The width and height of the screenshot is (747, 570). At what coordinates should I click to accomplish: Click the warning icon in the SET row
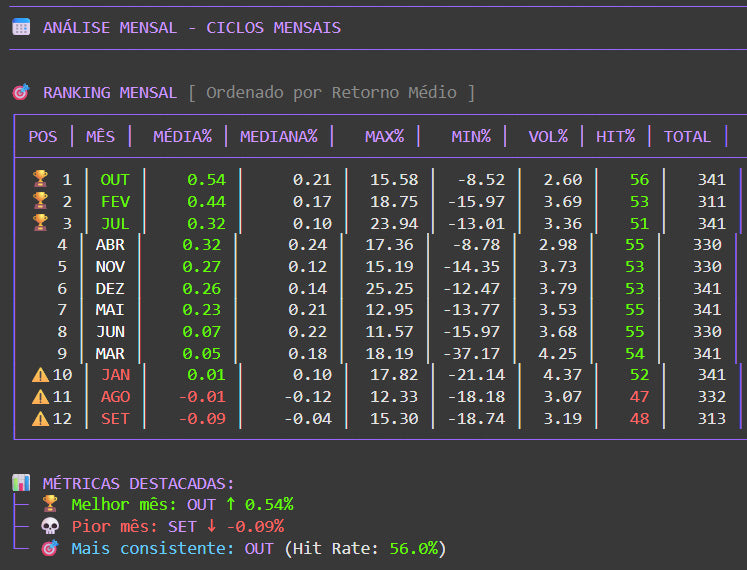40,418
